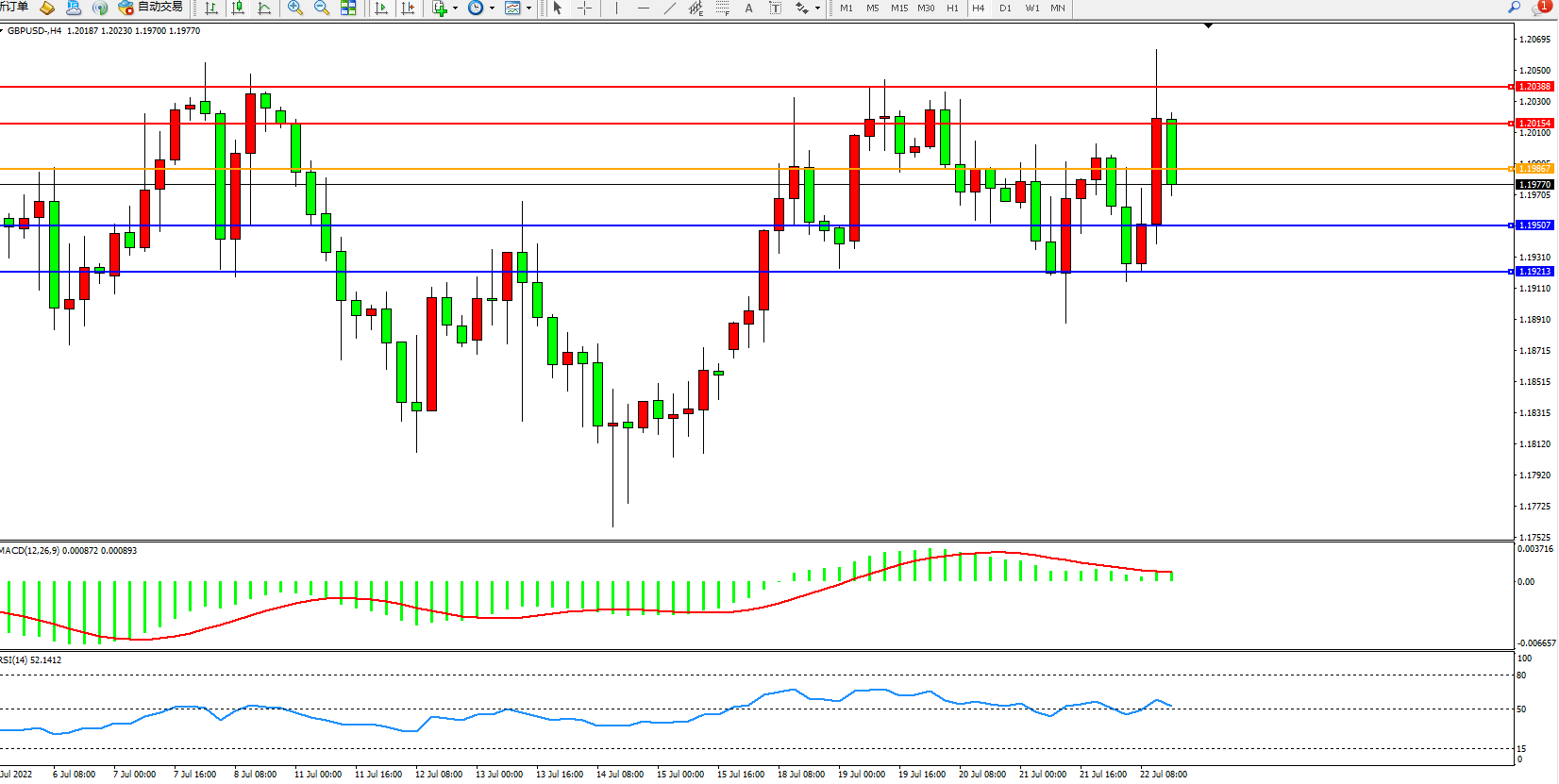The width and height of the screenshot is (1559, 784).
Task: Select the Fibonacci retracement tool
Action: click(x=722, y=8)
